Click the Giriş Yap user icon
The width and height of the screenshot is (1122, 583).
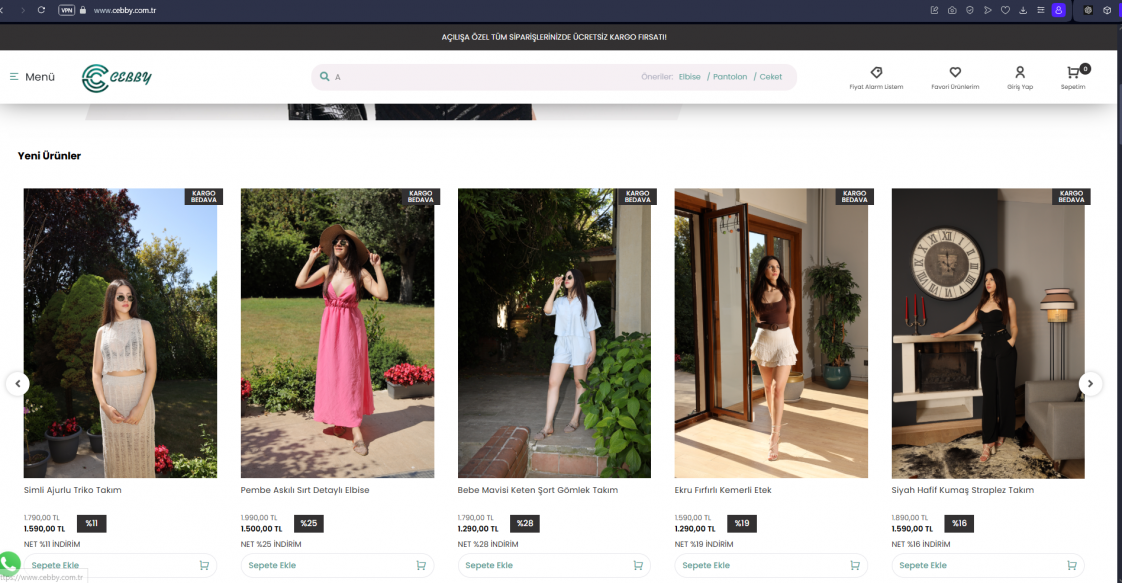coord(1020,73)
